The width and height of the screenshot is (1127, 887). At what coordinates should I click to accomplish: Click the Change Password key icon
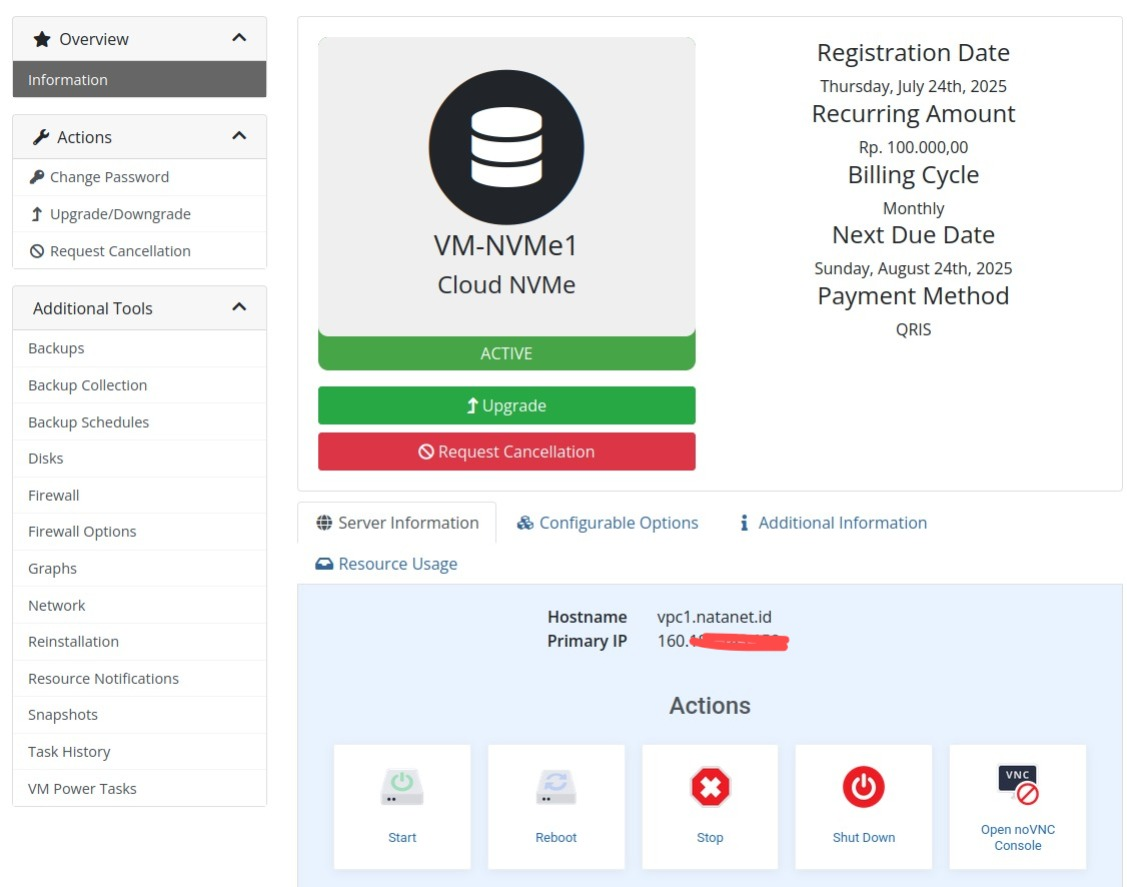click(x=37, y=177)
